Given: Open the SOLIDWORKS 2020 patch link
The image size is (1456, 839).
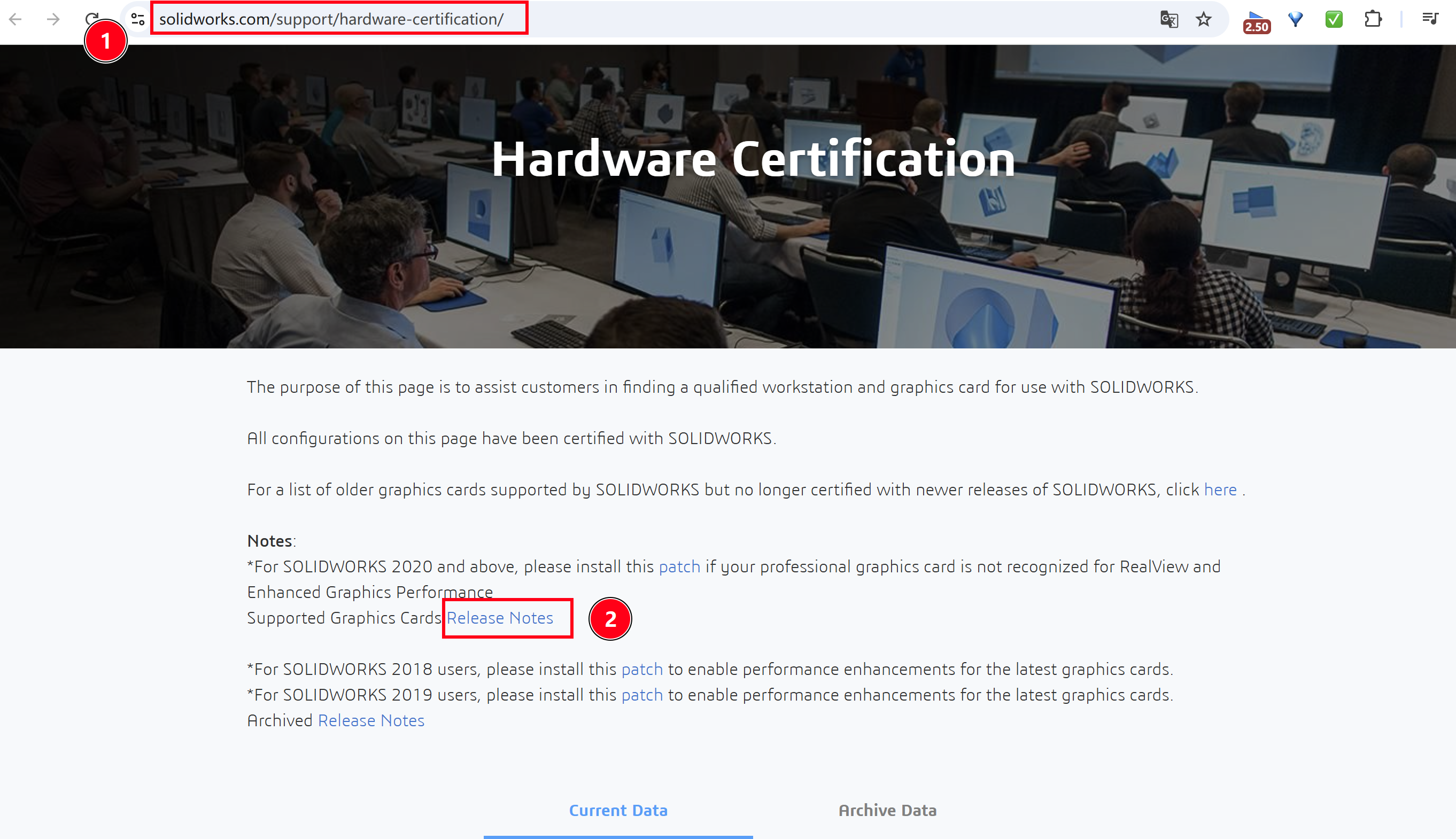Looking at the screenshot, I should click(679, 567).
